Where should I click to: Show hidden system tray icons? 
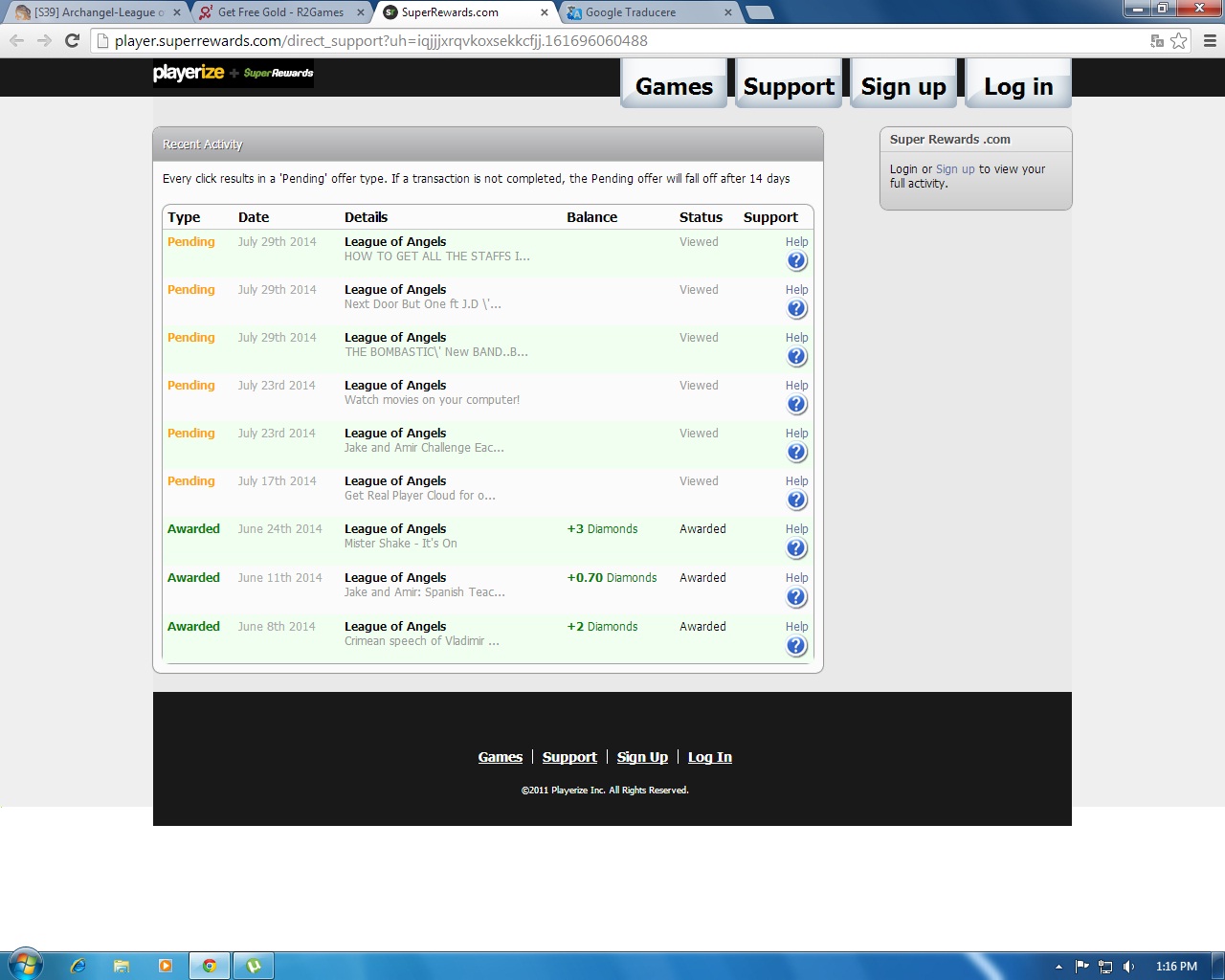click(x=1058, y=967)
